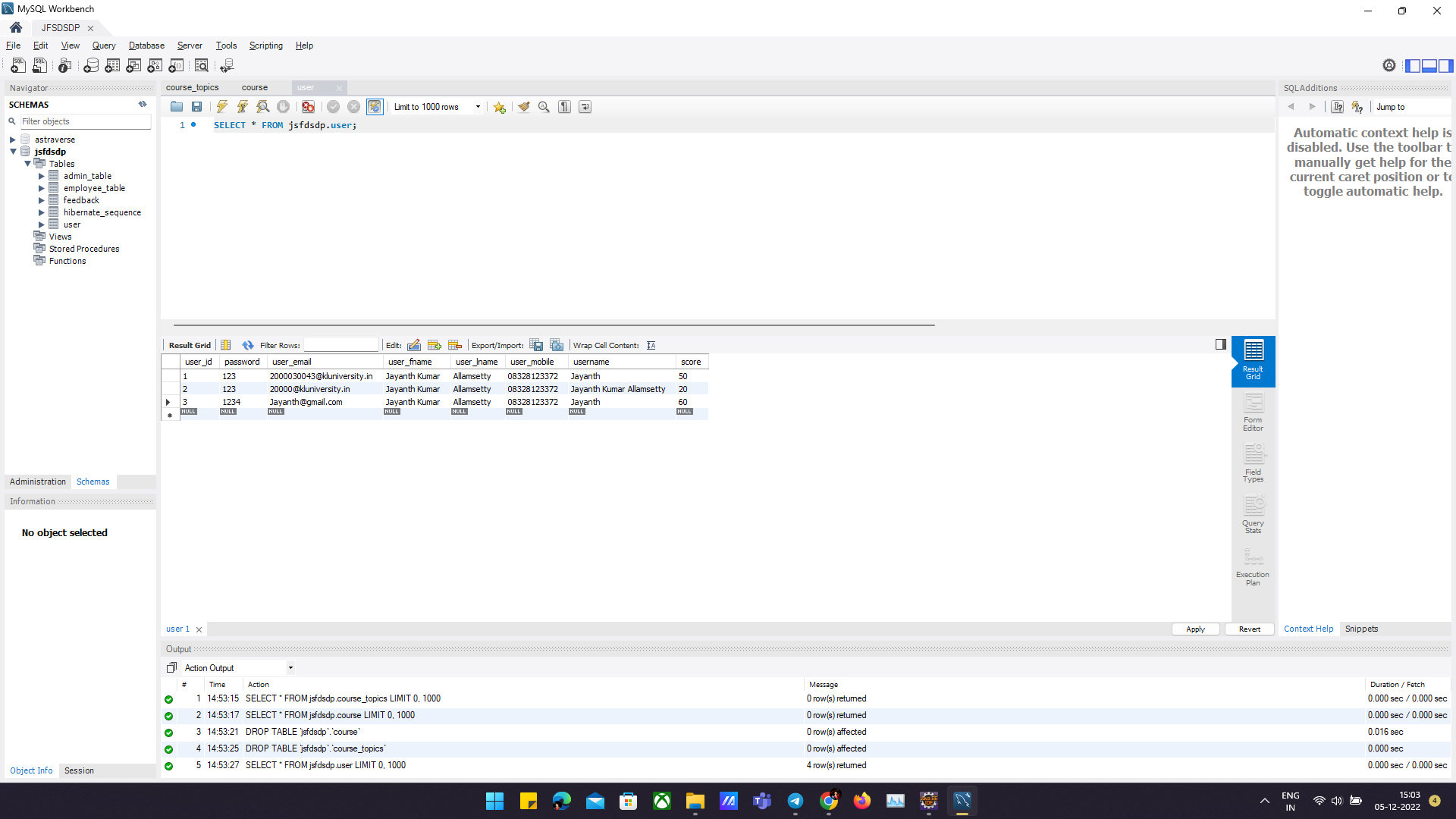Open the Form Editor panel
This screenshot has height=819, width=1456.
1253,413
